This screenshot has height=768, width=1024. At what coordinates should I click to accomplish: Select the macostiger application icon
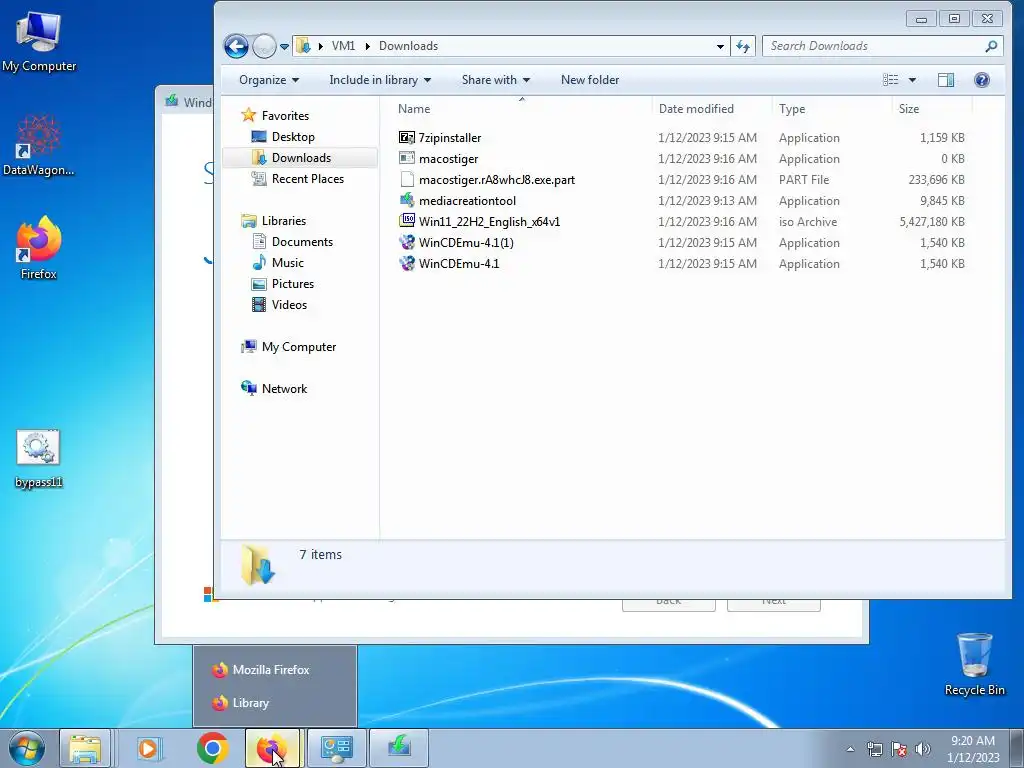[x=407, y=159]
